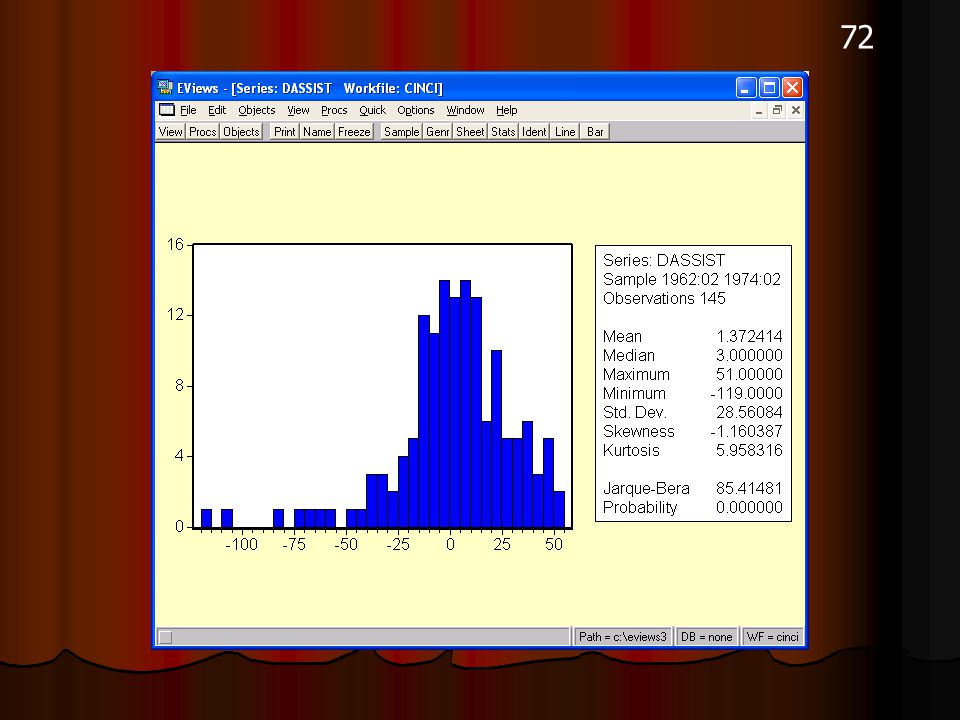Close the inner DASSIST series window

coord(796,110)
